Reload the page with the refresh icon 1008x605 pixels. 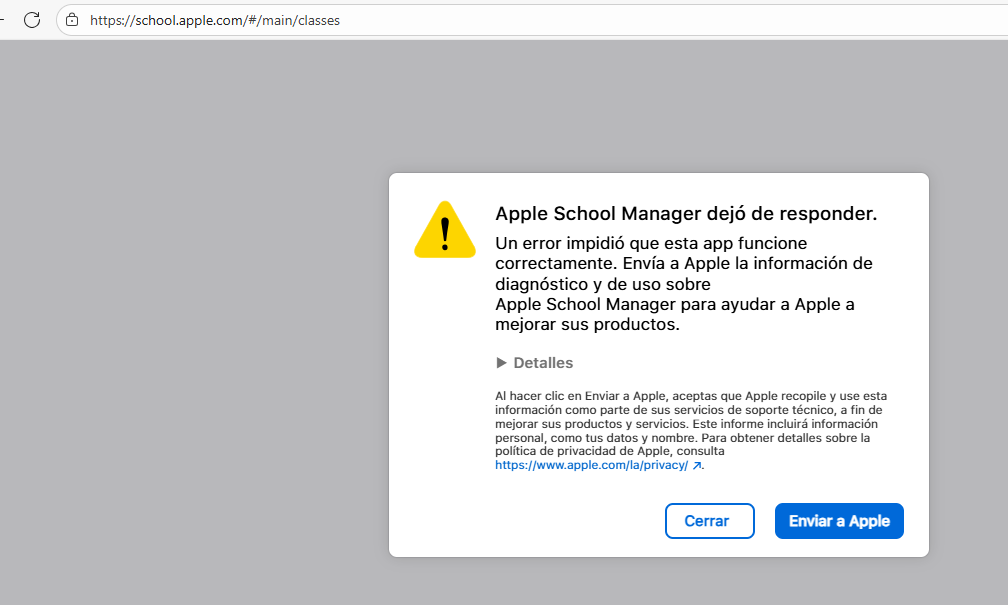[x=32, y=20]
